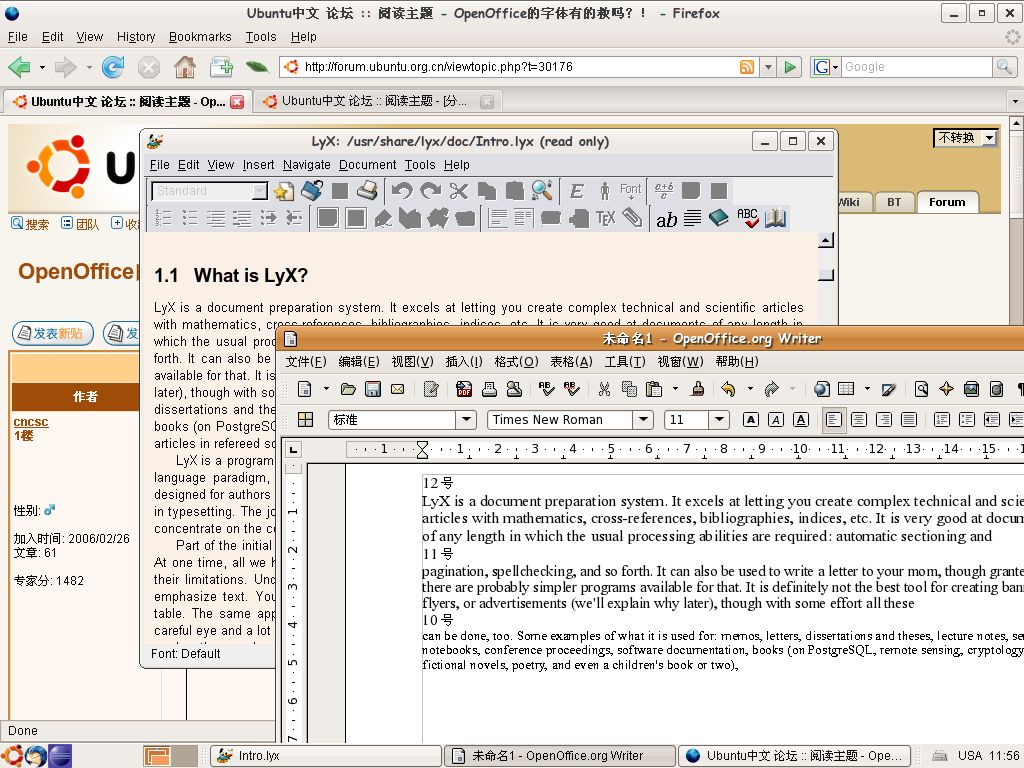Click the paperclip attachment icon in LyX
The image size is (1024, 768).
click(632, 218)
